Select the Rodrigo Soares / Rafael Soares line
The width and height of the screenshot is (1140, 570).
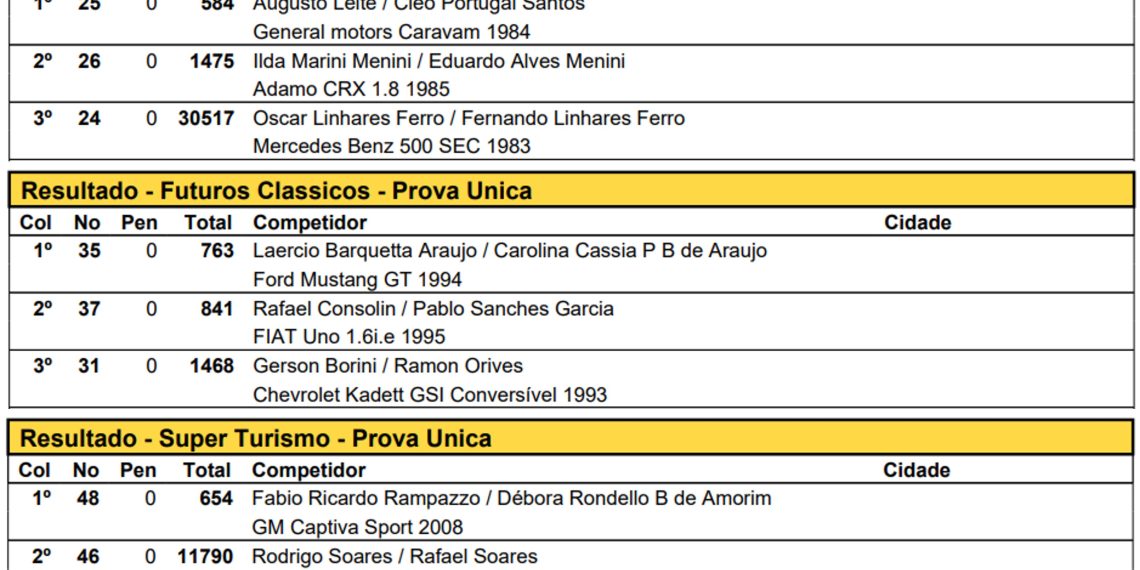point(394,556)
